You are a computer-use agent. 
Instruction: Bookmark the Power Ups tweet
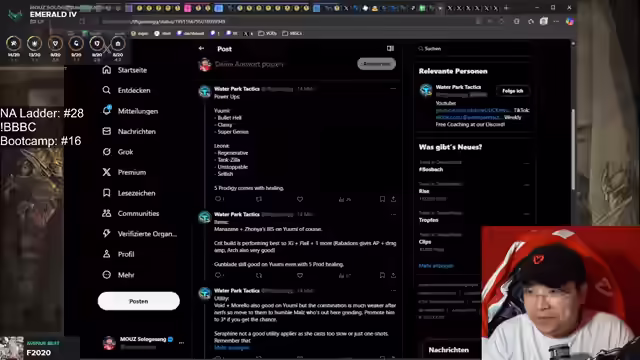pyautogui.click(x=382, y=199)
